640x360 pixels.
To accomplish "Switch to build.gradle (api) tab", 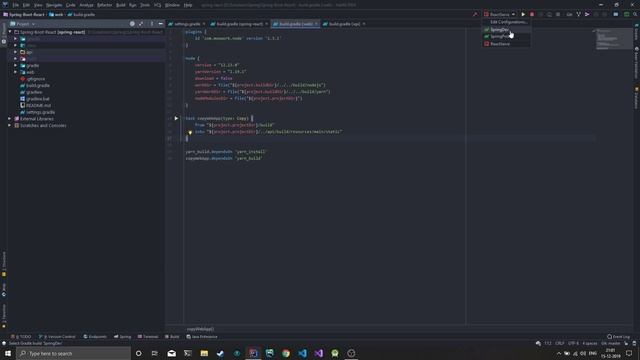I will click(344, 24).
